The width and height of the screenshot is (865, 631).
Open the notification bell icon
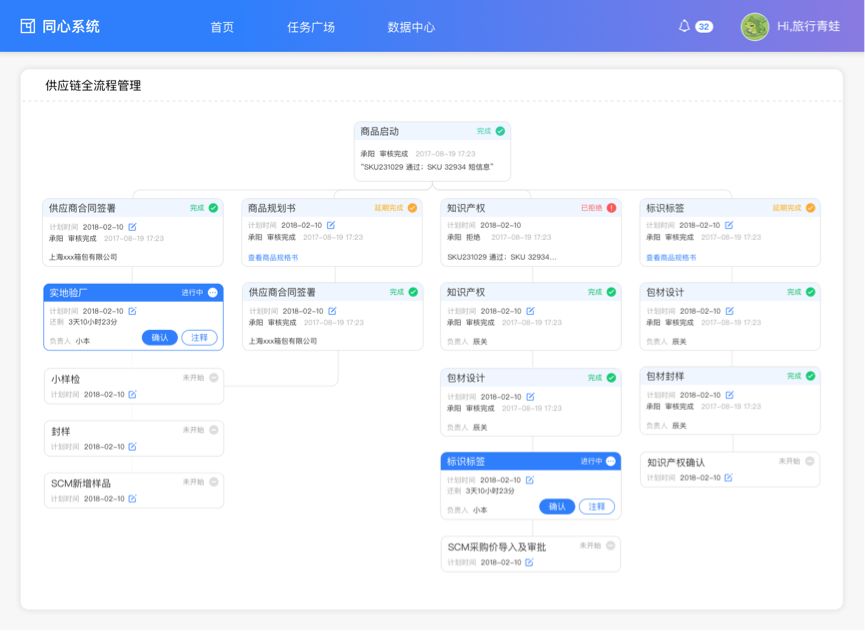pos(684,26)
